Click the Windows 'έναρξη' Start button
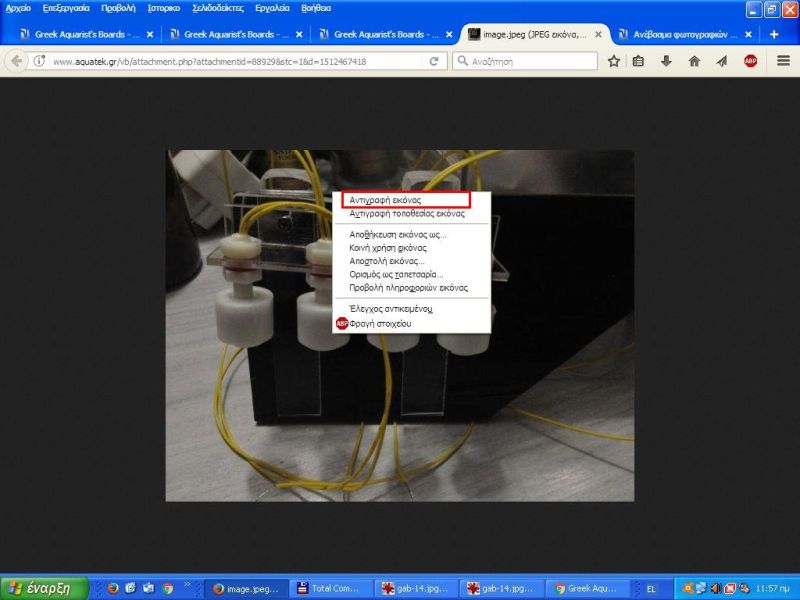The width and height of the screenshot is (800, 600). coord(45,588)
